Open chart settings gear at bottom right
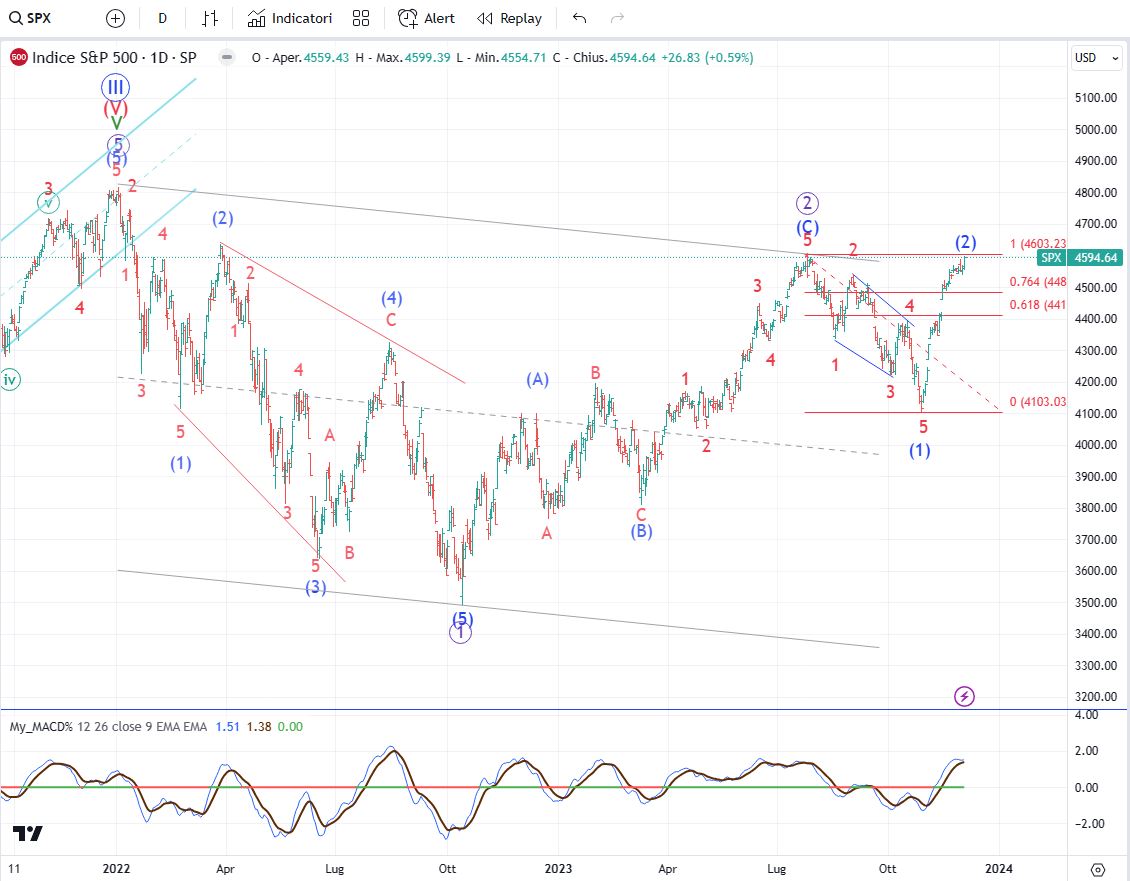This screenshot has height=881, width=1130. point(1098,869)
